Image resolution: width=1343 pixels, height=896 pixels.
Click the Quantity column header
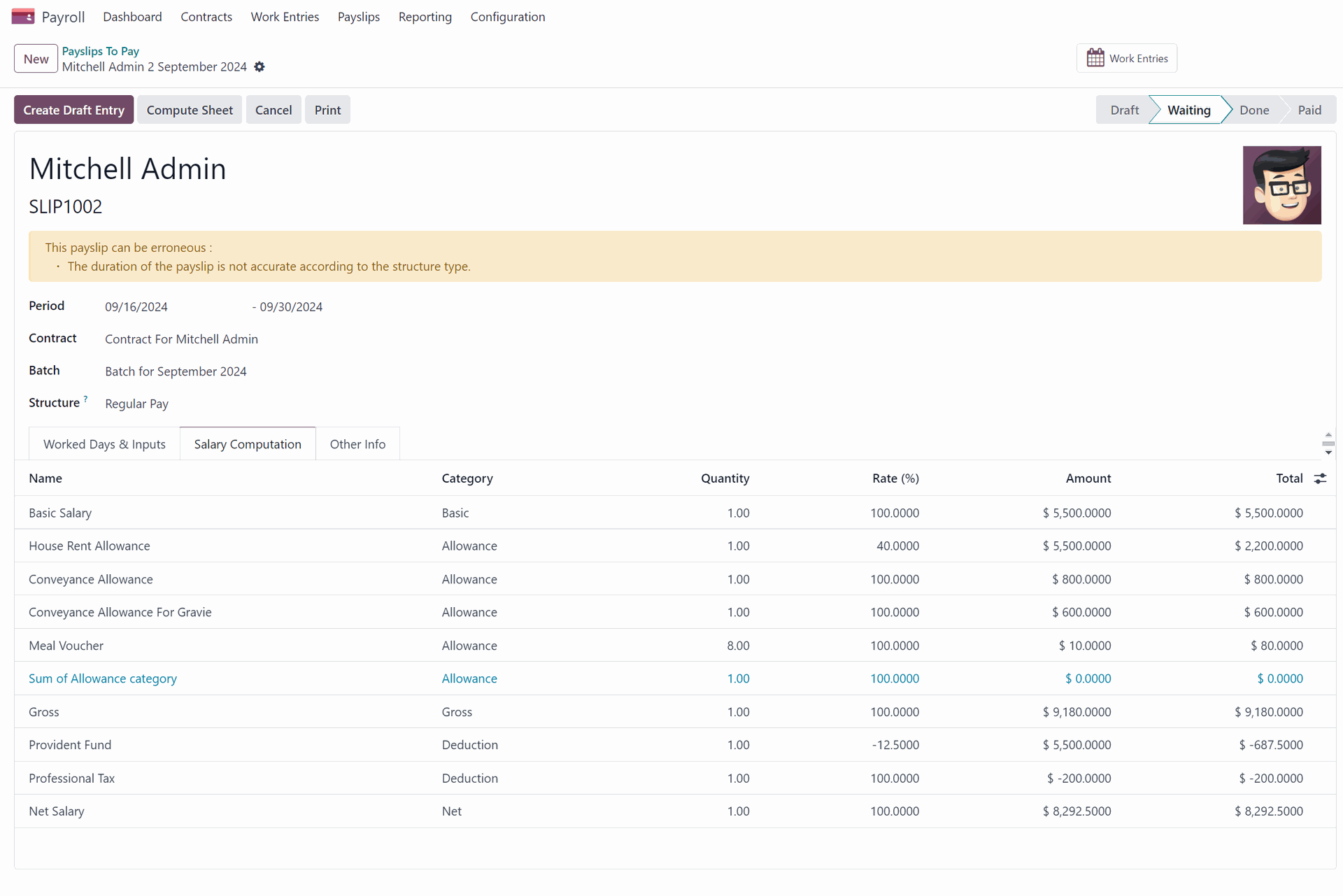pos(725,478)
